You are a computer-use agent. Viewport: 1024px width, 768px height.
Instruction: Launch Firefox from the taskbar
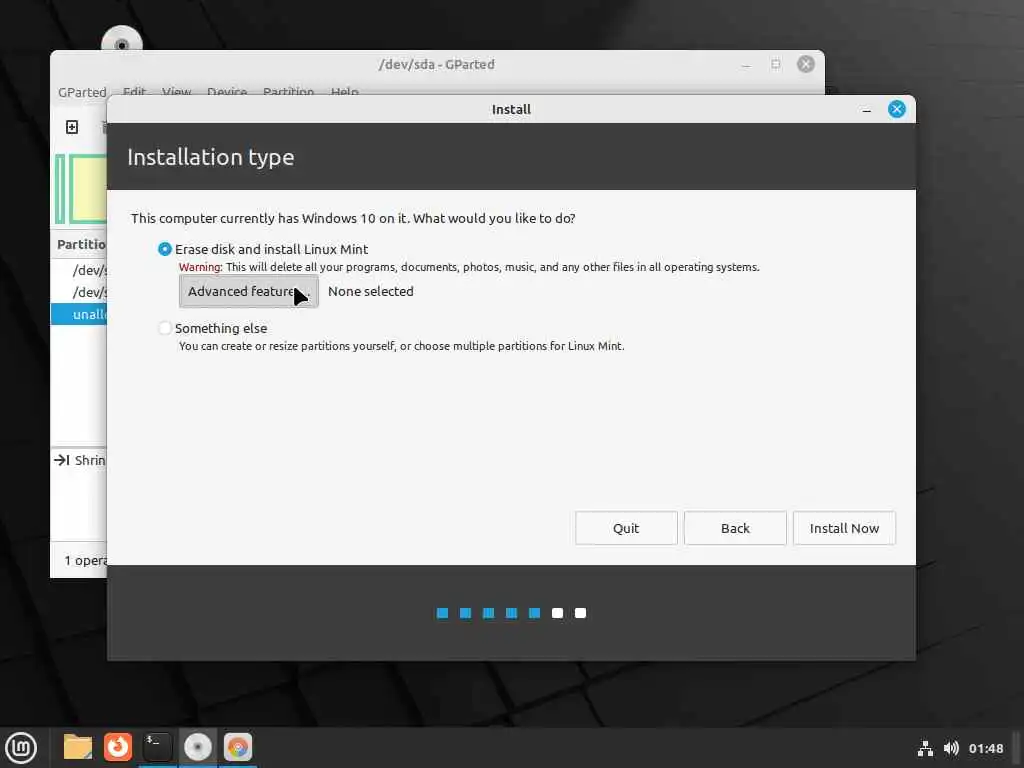pyautogui.click(x=118, y=747)
